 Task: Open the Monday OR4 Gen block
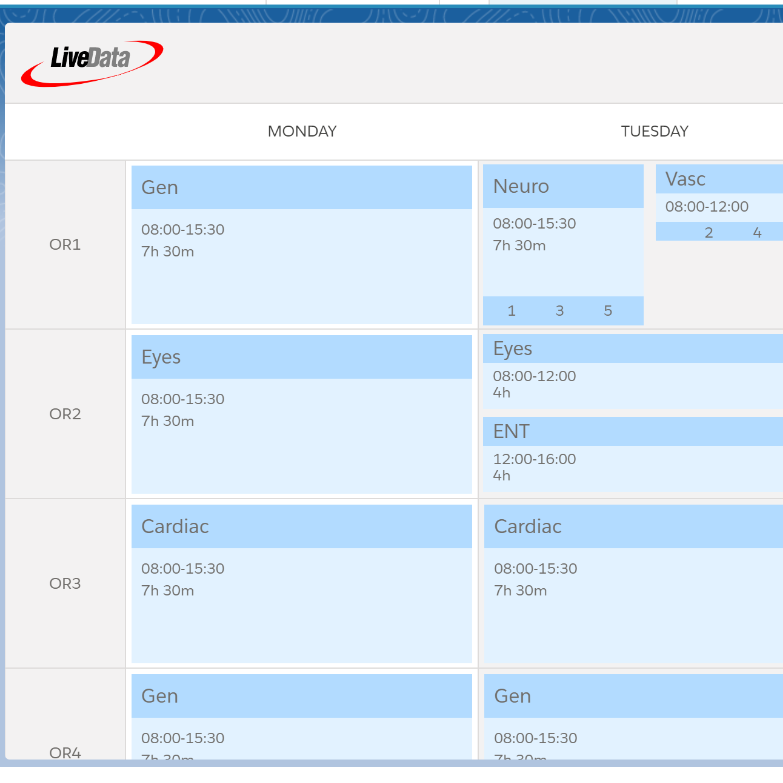click(302, 717)
